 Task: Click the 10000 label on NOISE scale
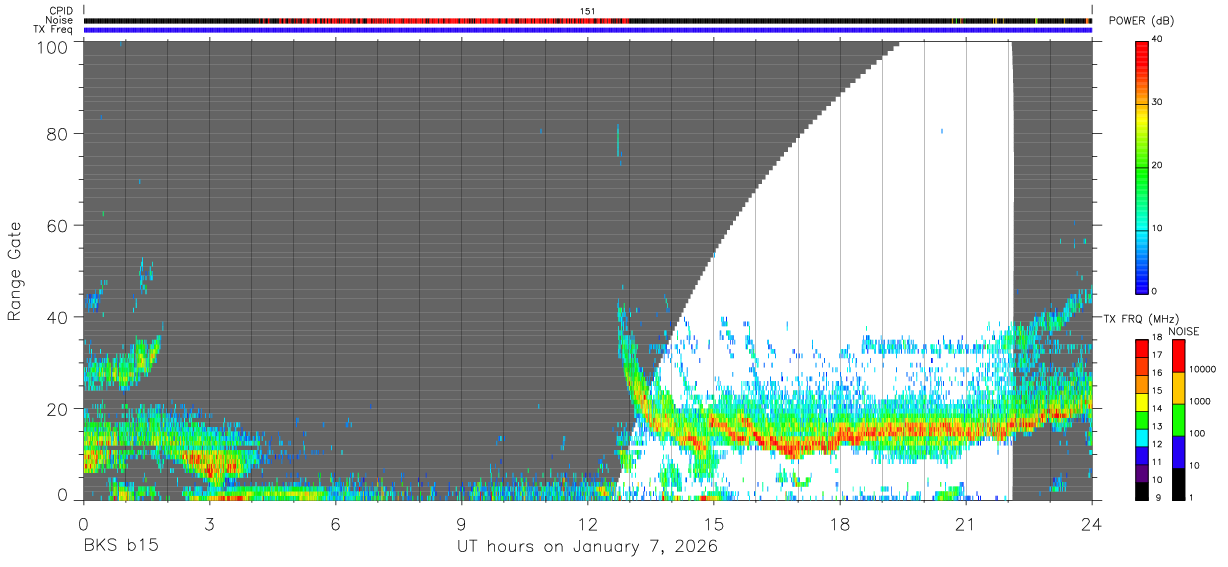tap(1204, 369)
